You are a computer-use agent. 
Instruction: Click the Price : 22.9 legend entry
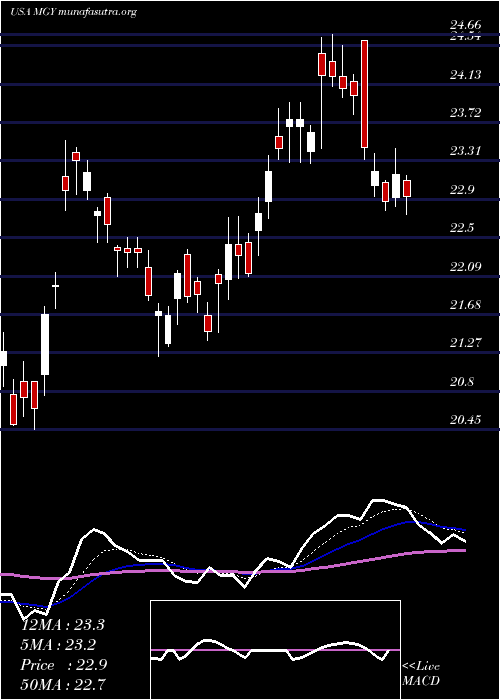[x=63, y=665]
